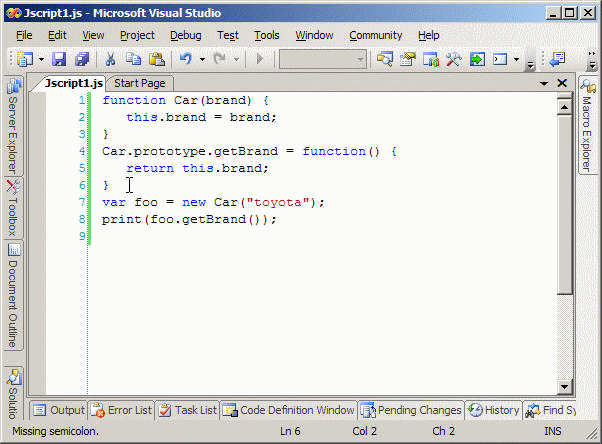Open the Debug menu
This screenshot has height=444, width=602.
click(x=185, y=35)
